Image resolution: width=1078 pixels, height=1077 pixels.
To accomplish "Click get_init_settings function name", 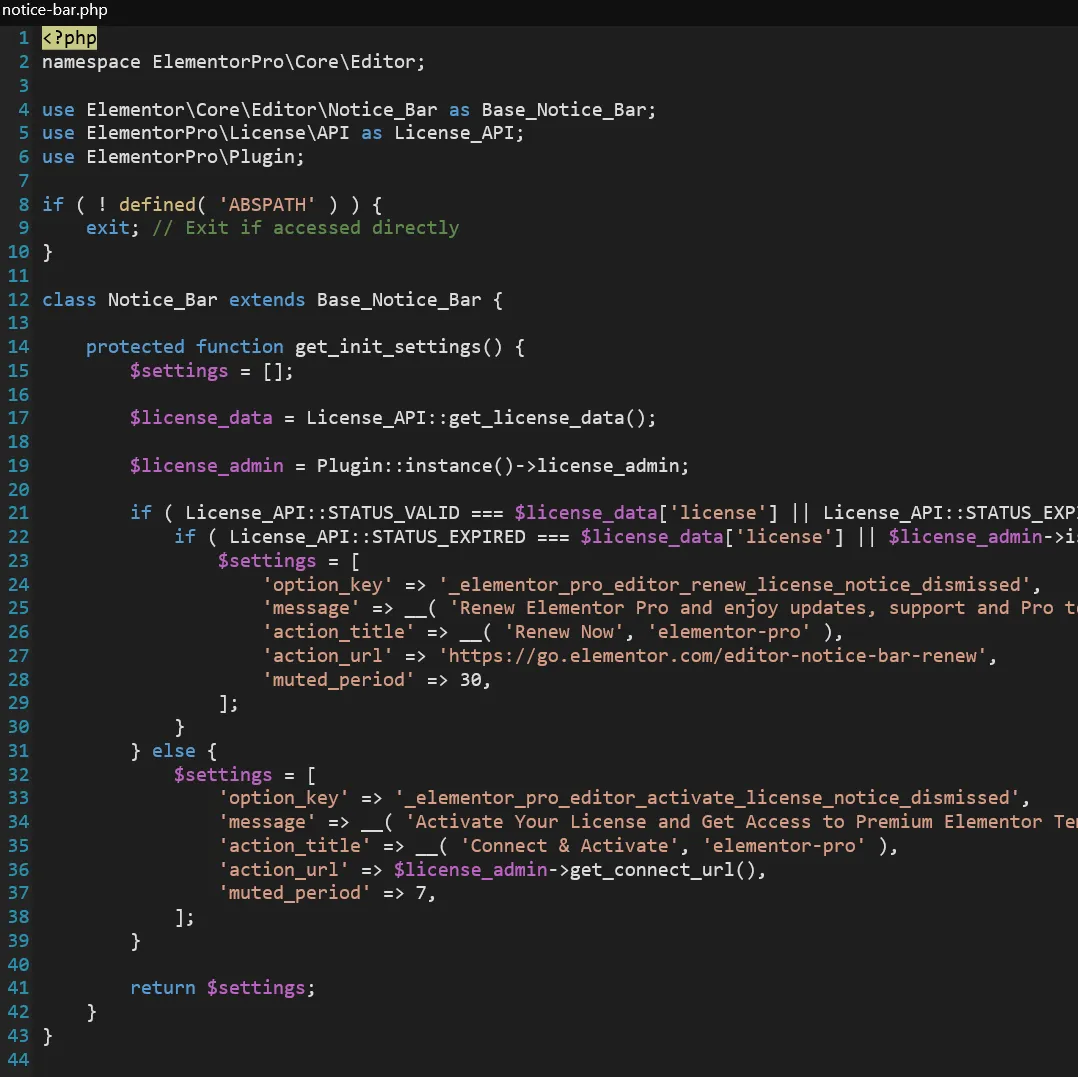I will 388,347.
